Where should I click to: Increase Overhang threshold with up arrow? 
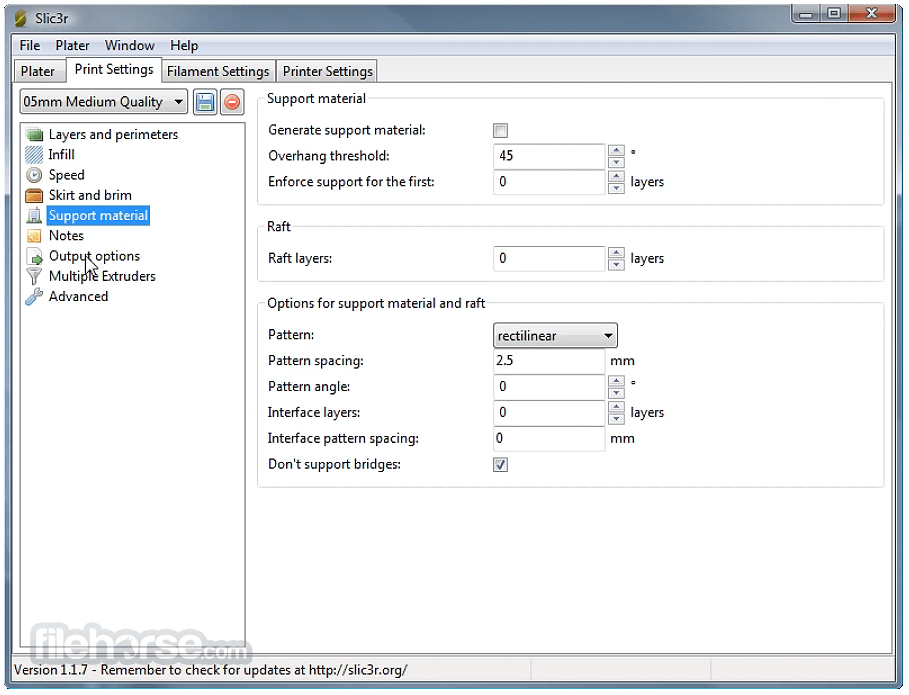click(616, 150)
